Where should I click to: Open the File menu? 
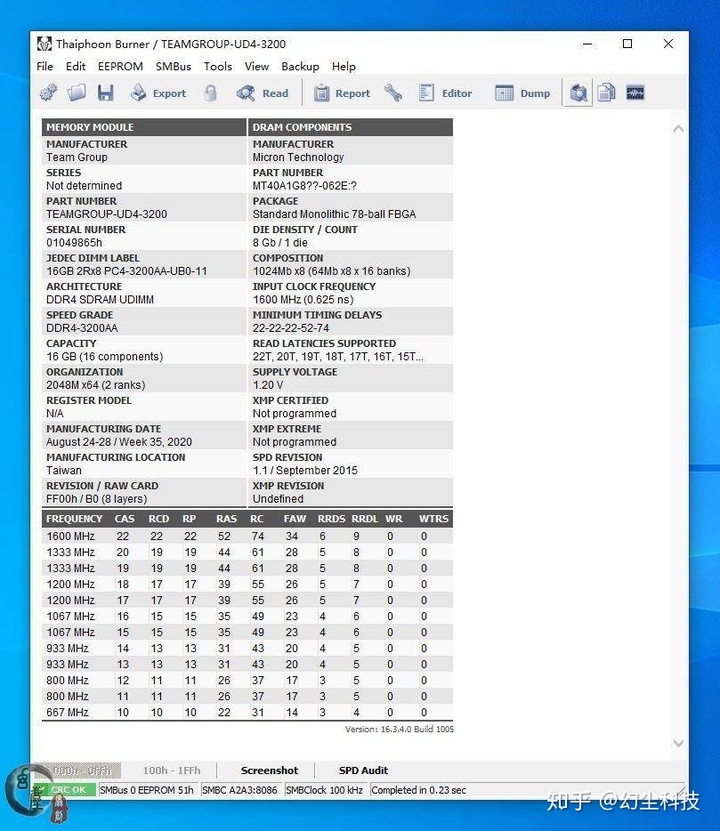[x=45, y=66]
